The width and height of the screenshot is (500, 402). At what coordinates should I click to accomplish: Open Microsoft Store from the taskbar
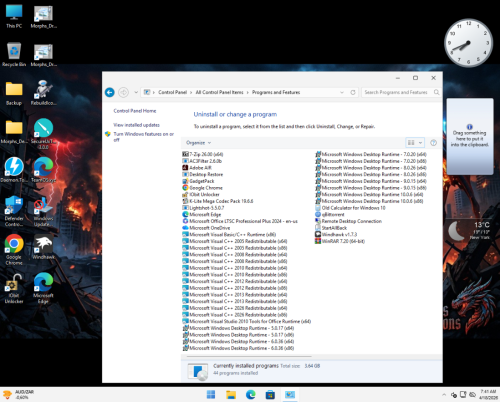tap(270, 395)
